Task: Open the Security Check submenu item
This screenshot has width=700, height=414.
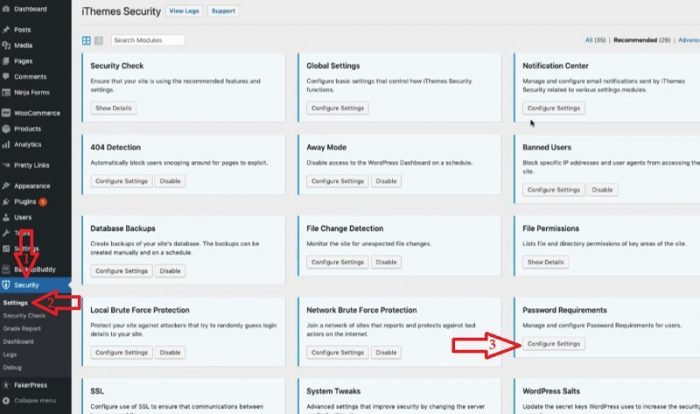Action: pyautogui.click(x=24, y=315)
